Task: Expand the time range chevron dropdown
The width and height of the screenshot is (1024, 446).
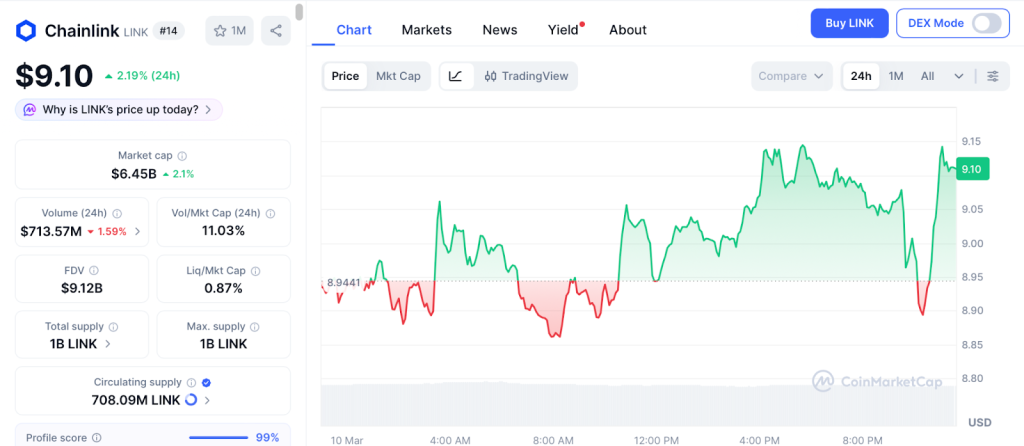Action: (x=959, y=76)
